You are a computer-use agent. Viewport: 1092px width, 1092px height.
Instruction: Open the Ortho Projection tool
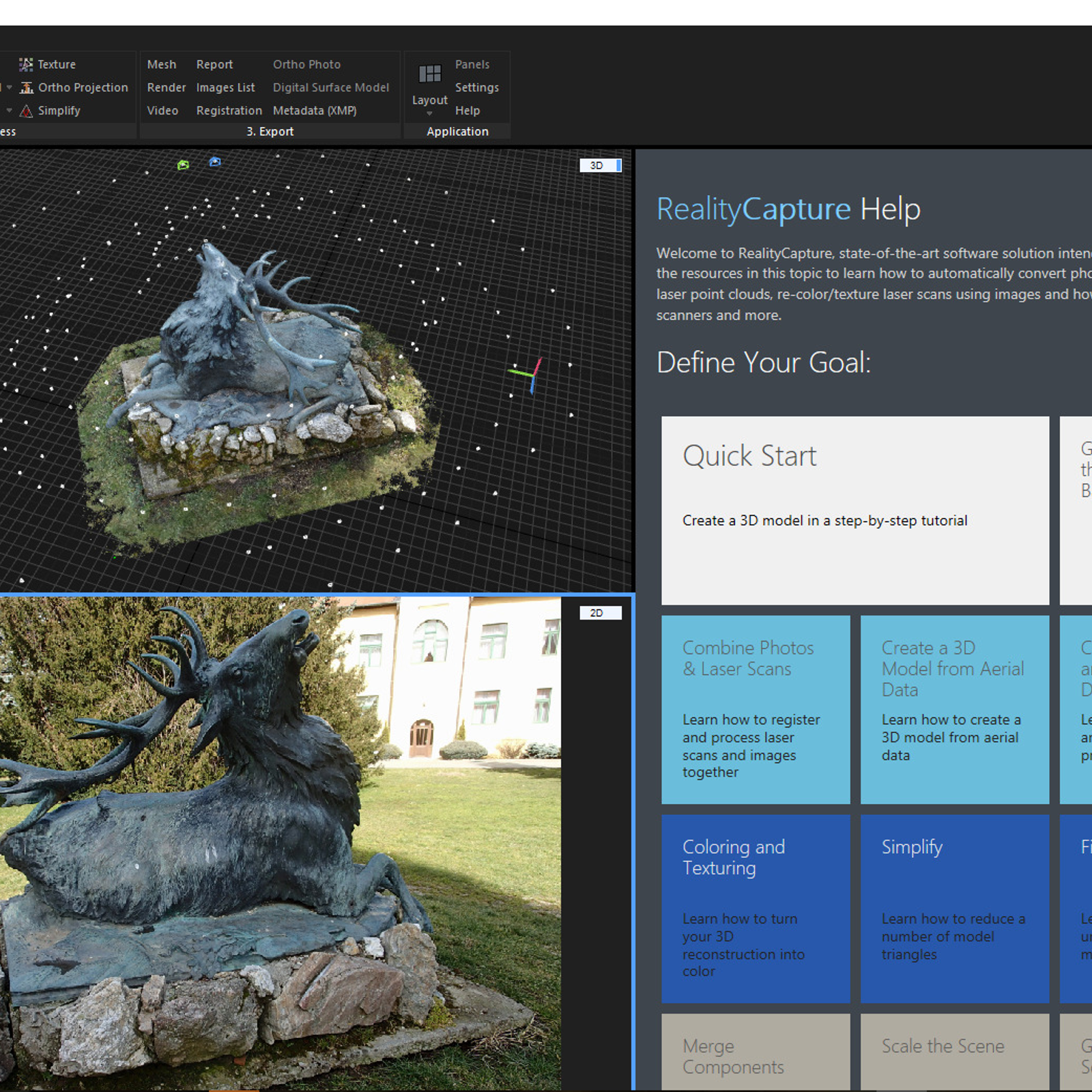coord(74,87)
